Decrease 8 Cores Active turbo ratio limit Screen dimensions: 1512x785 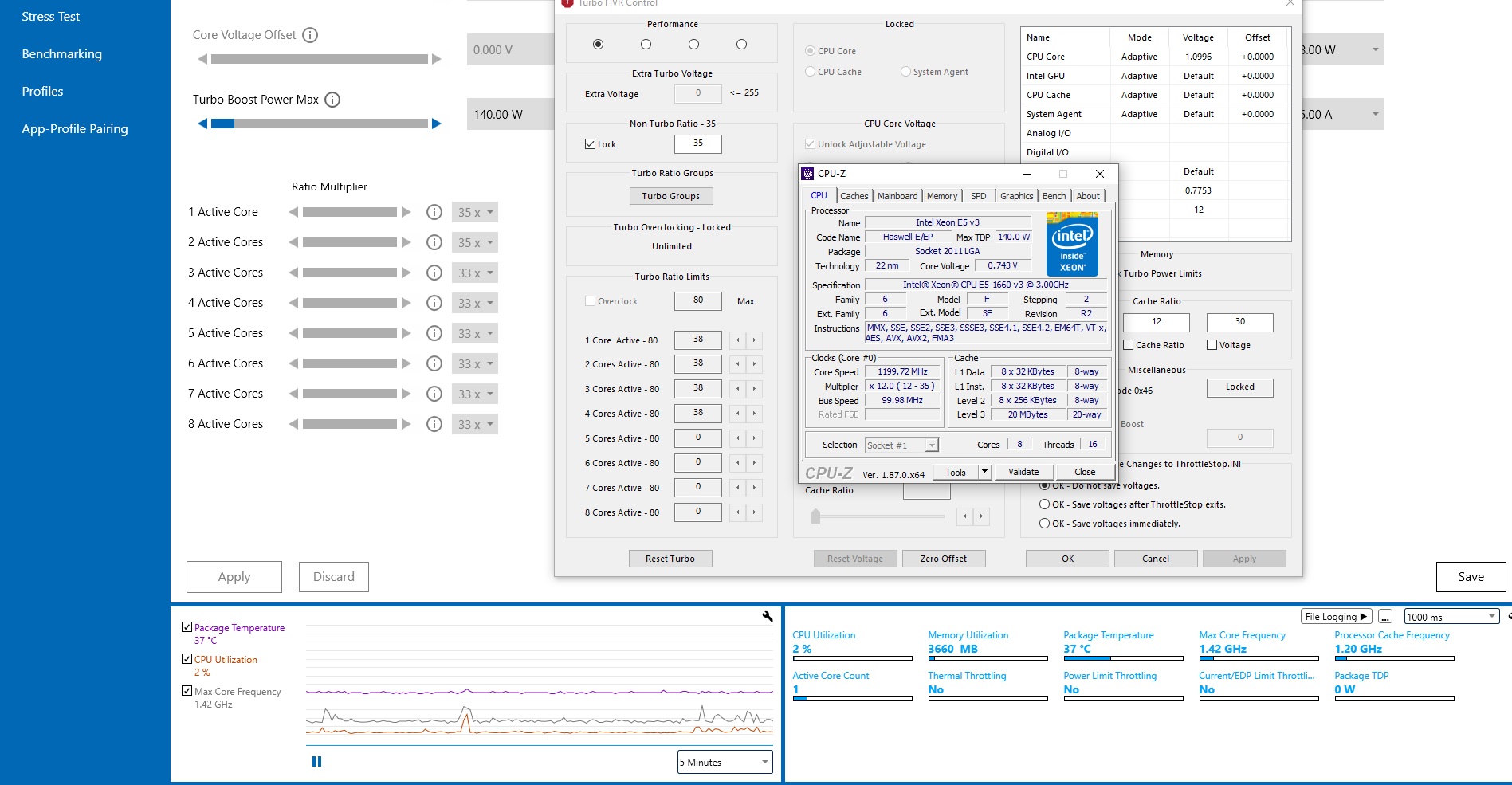[738, 512]
